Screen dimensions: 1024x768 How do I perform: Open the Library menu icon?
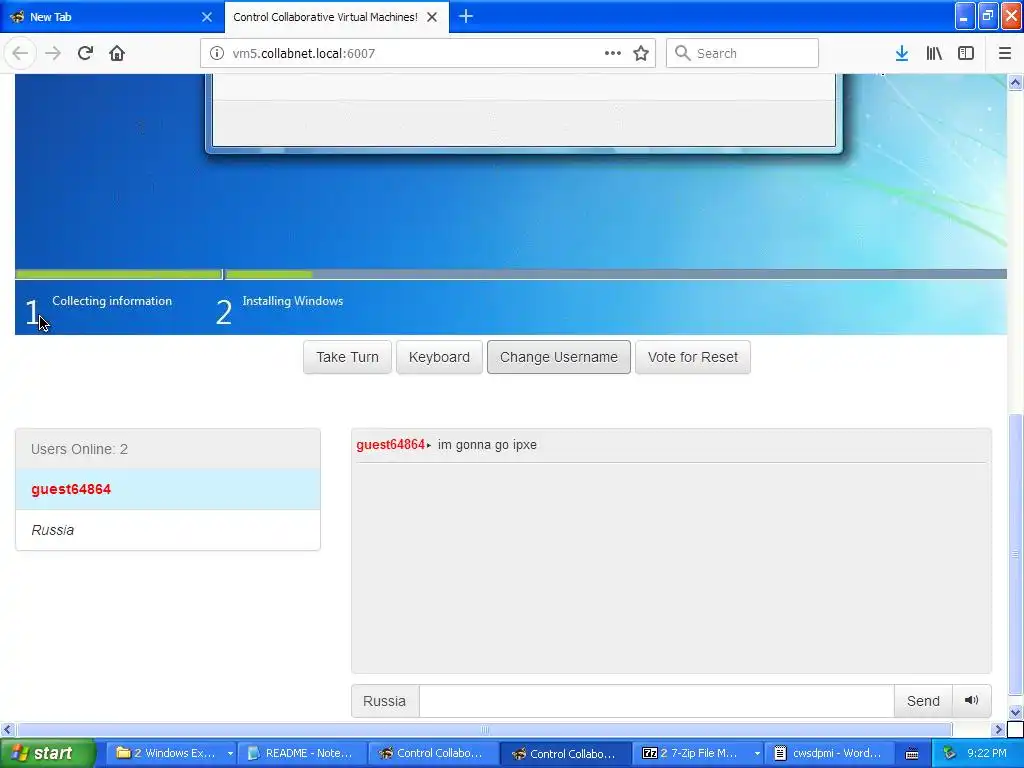934,53
